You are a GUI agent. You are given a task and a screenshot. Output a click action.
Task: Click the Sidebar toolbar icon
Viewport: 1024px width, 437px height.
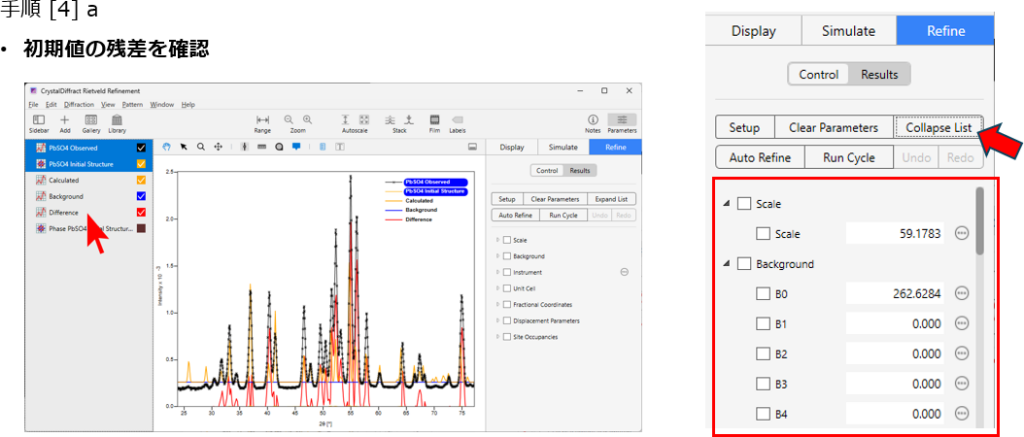39,119
